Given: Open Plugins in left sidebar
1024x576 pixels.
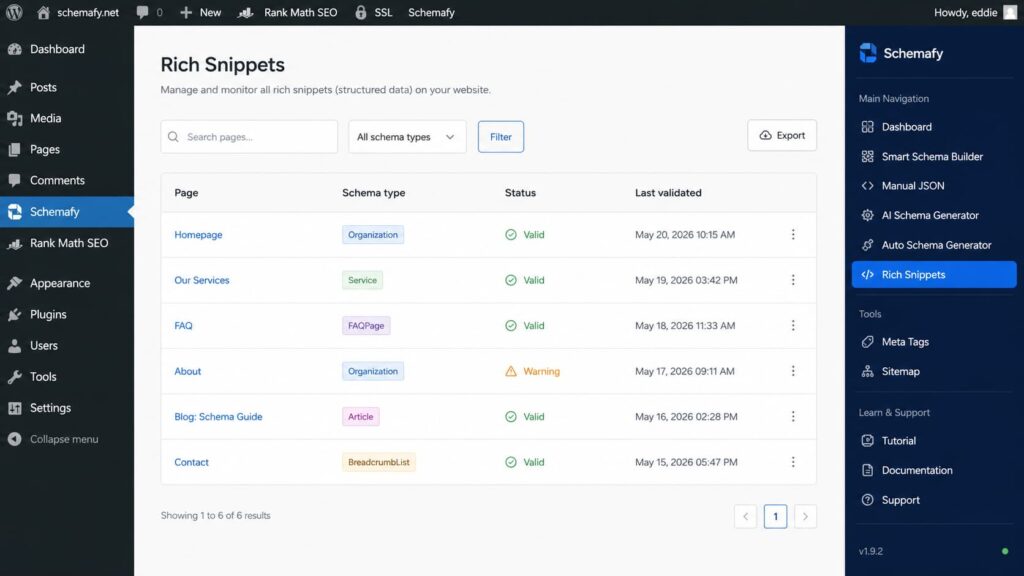Looking at the screenshot, I should pos(67,314).
